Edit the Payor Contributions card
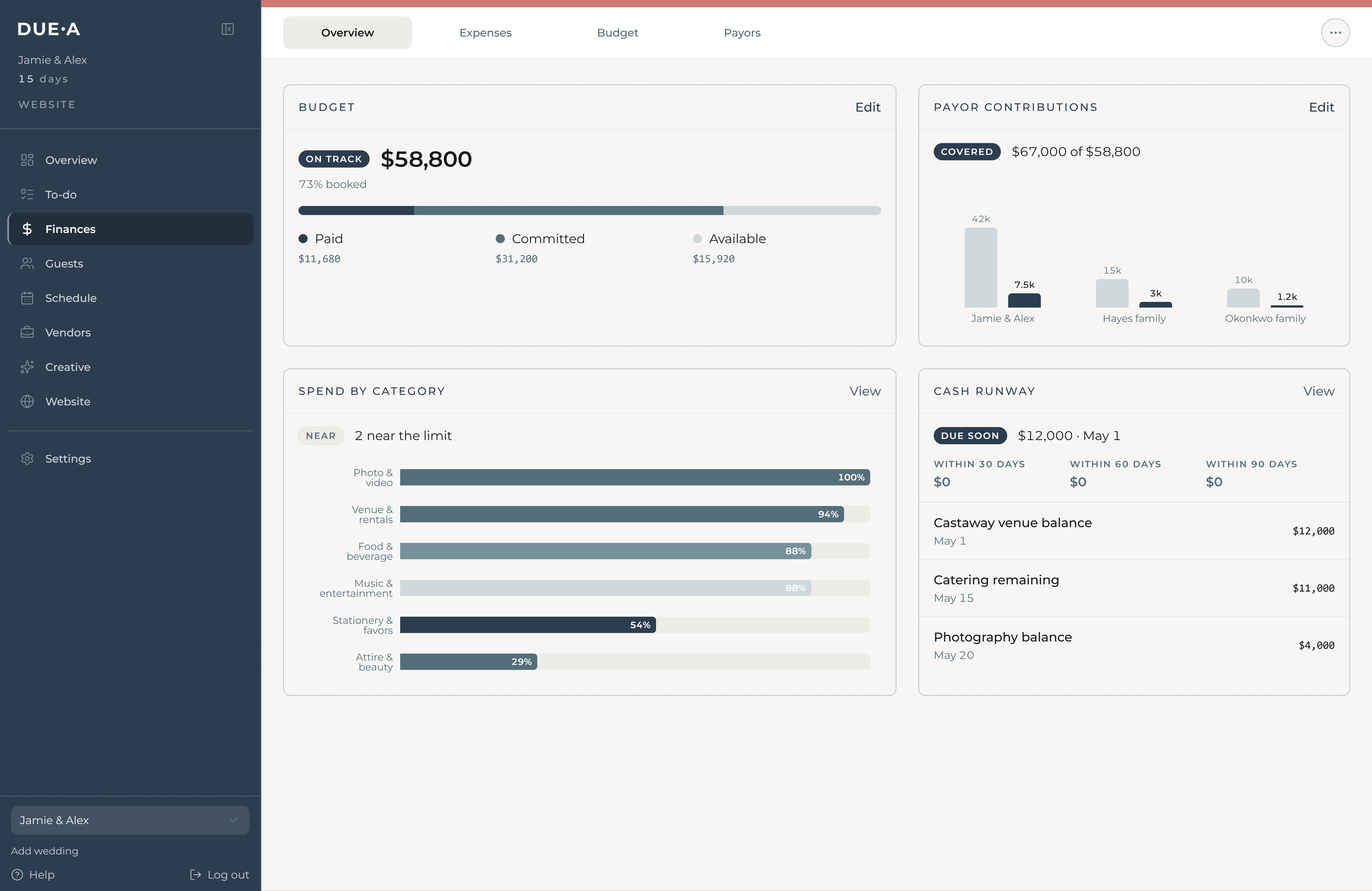The image size is (1372, 891). pos(1321,107)
